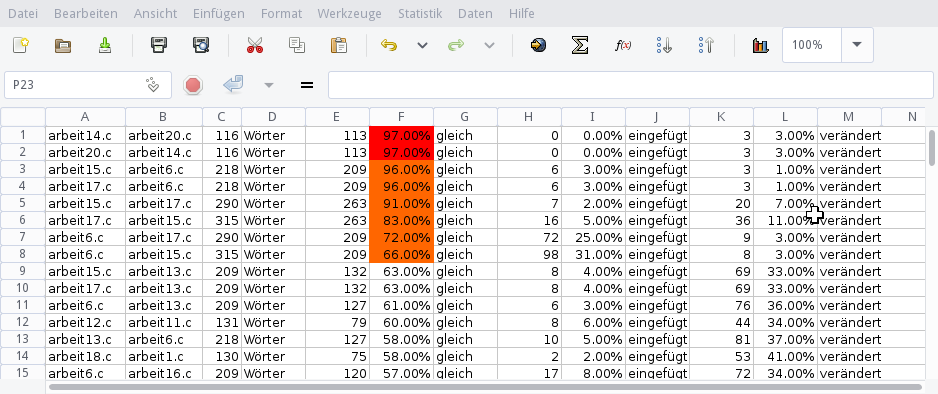Select cell 315 in row 6
The width and height of the screenshot is (938, 394).
click(x=222, y=220)
